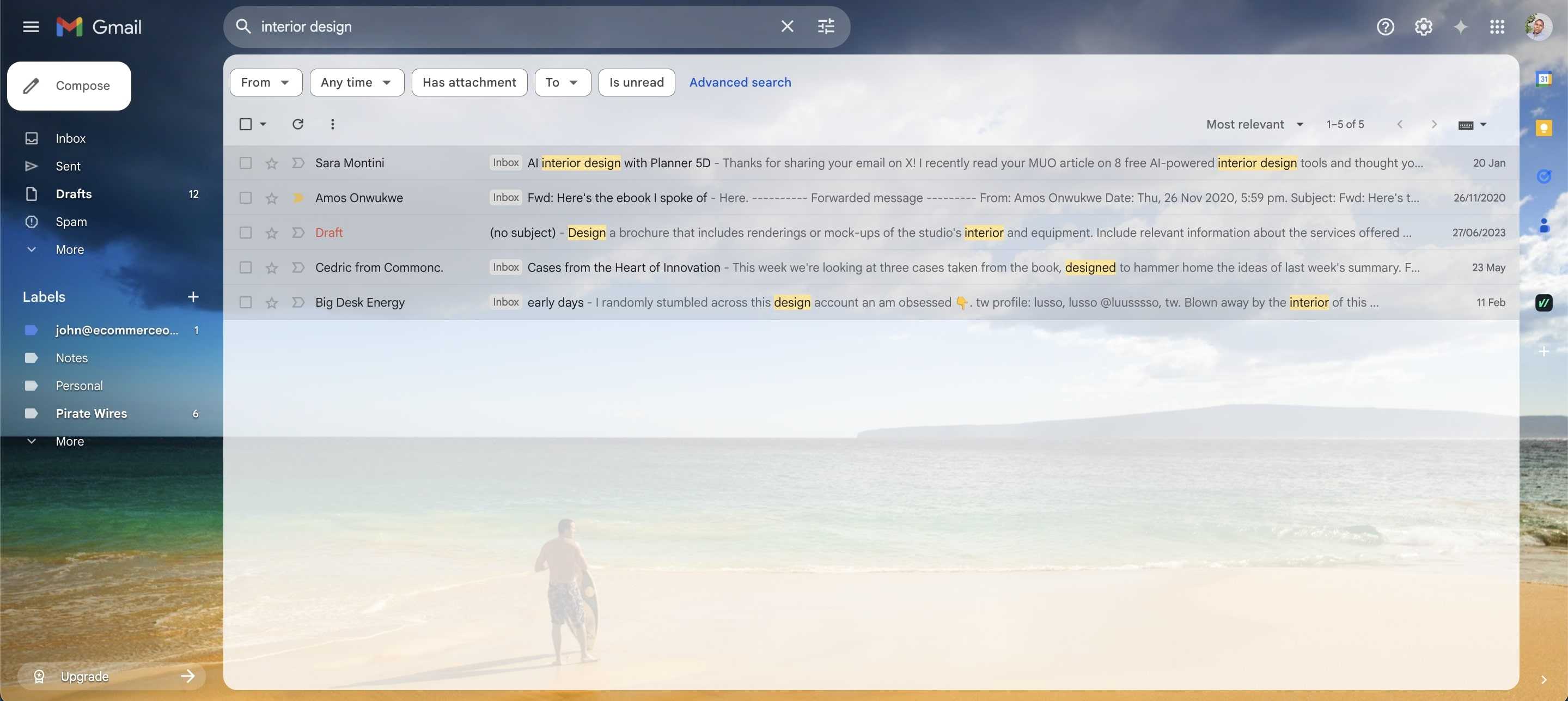Check the Draft message checkbox
Viewport: 1568px width, 701px height.
[245, 233]
